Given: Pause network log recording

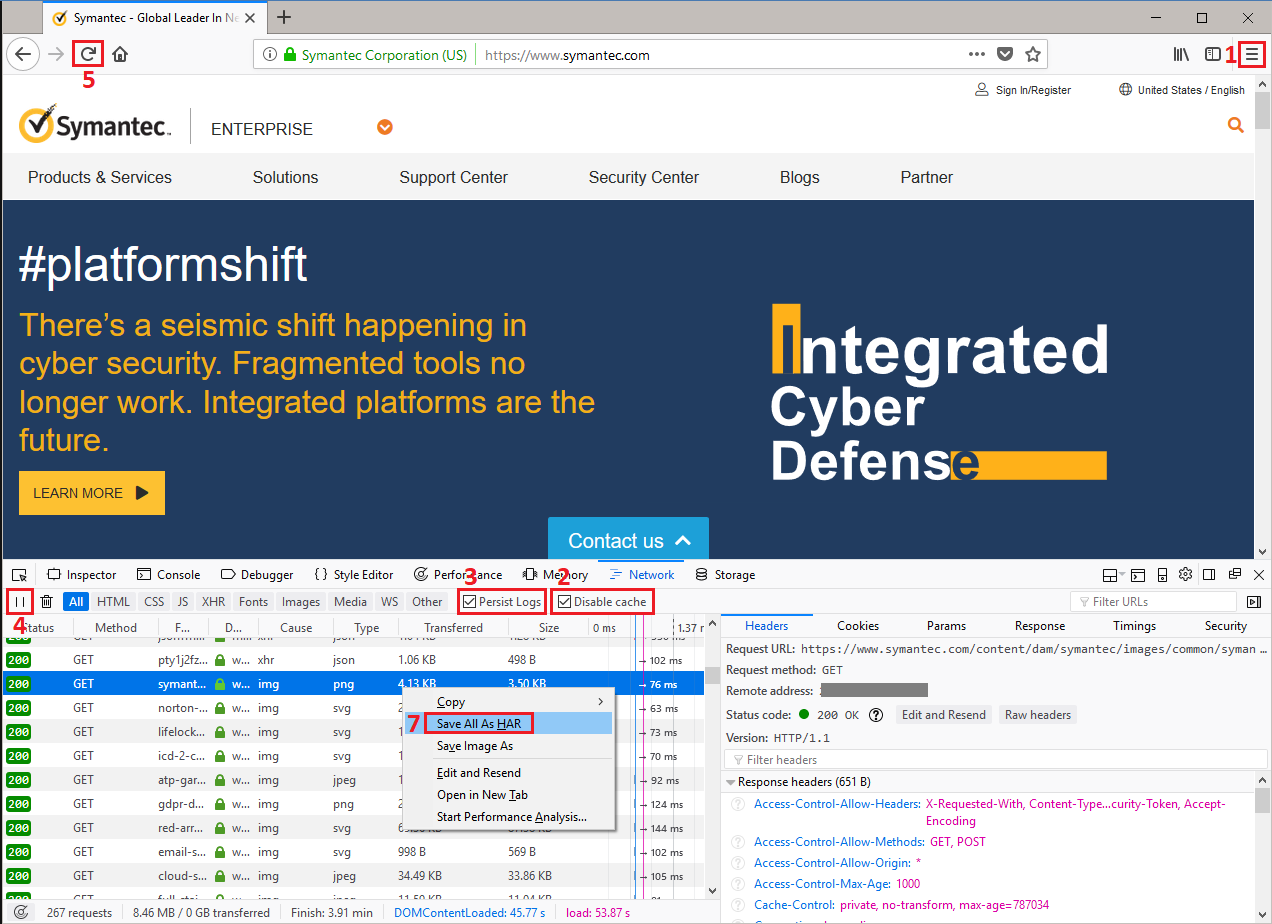Looking at the screenshot, I should tap(20, 602).
